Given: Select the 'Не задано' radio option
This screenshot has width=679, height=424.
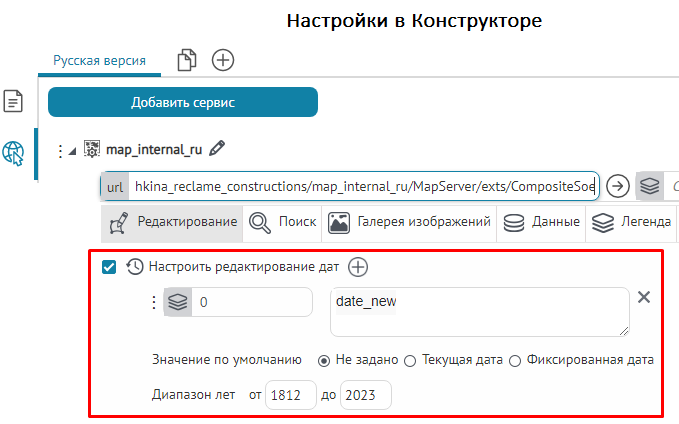Looking at the screenshot, I should [323, 360].
